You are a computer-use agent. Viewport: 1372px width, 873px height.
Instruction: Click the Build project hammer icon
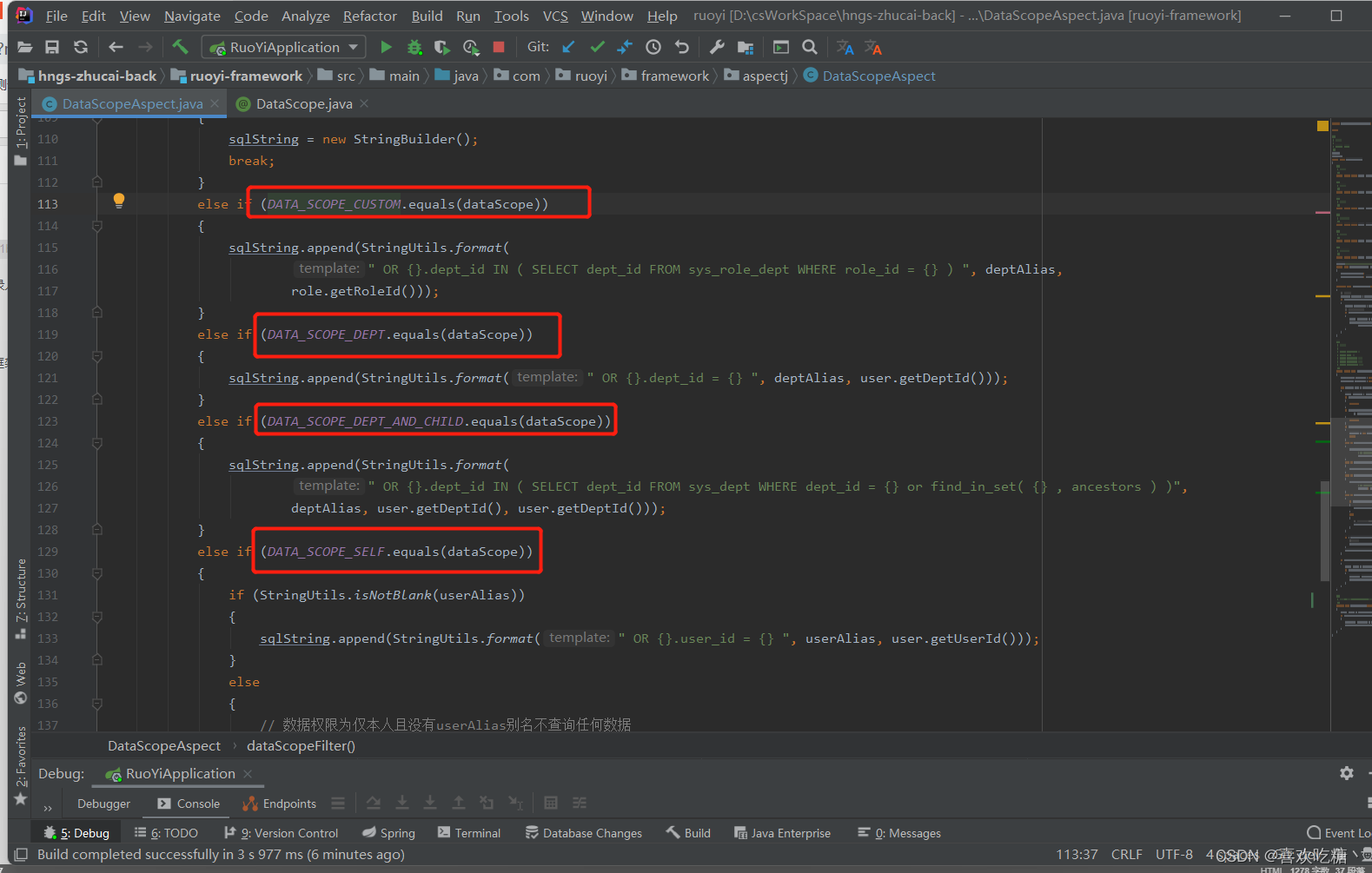pos(180,47)
